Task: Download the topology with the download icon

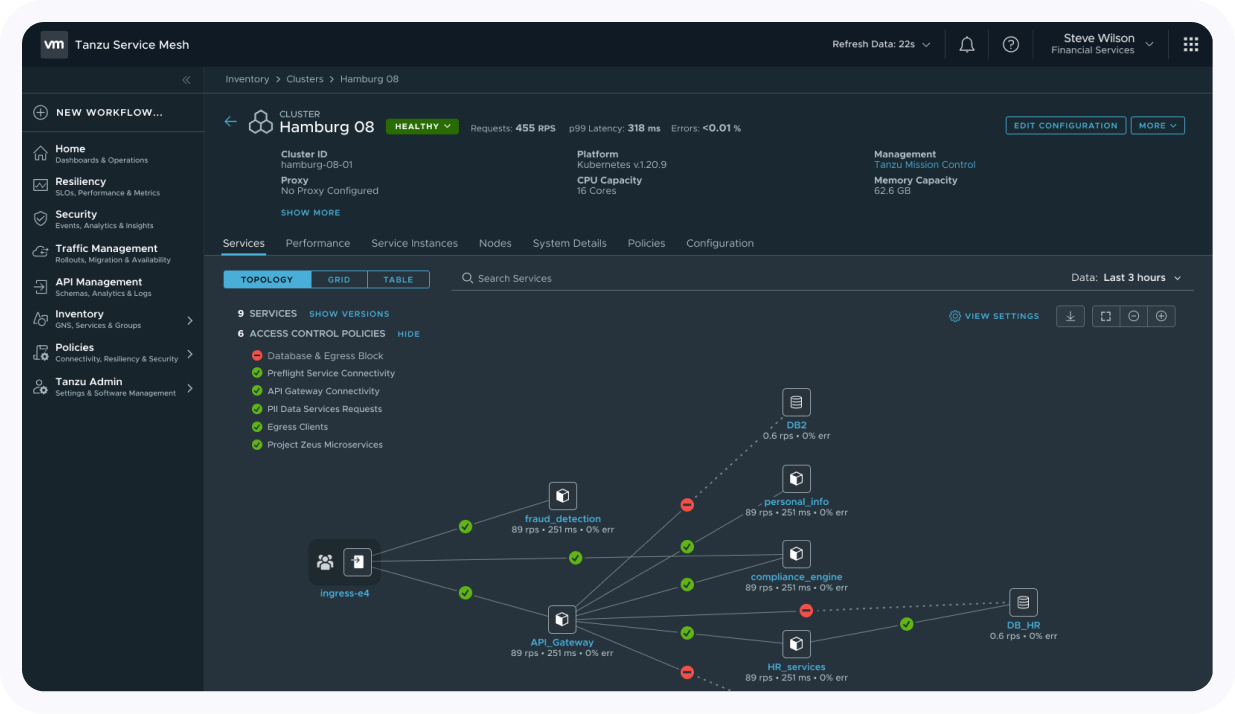Action: click(1070, 316)
